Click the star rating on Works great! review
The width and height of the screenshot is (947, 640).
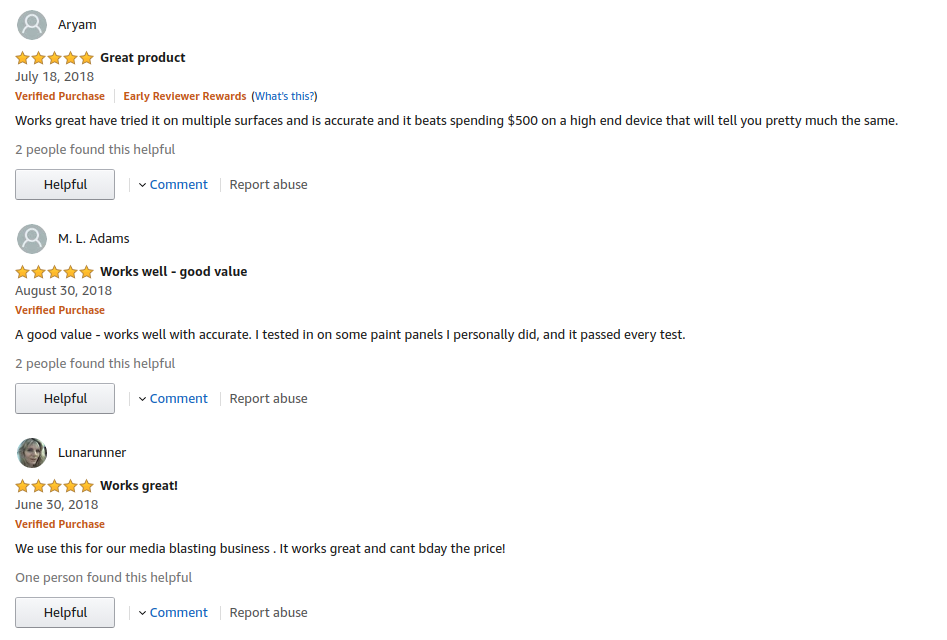click(54, 485)
